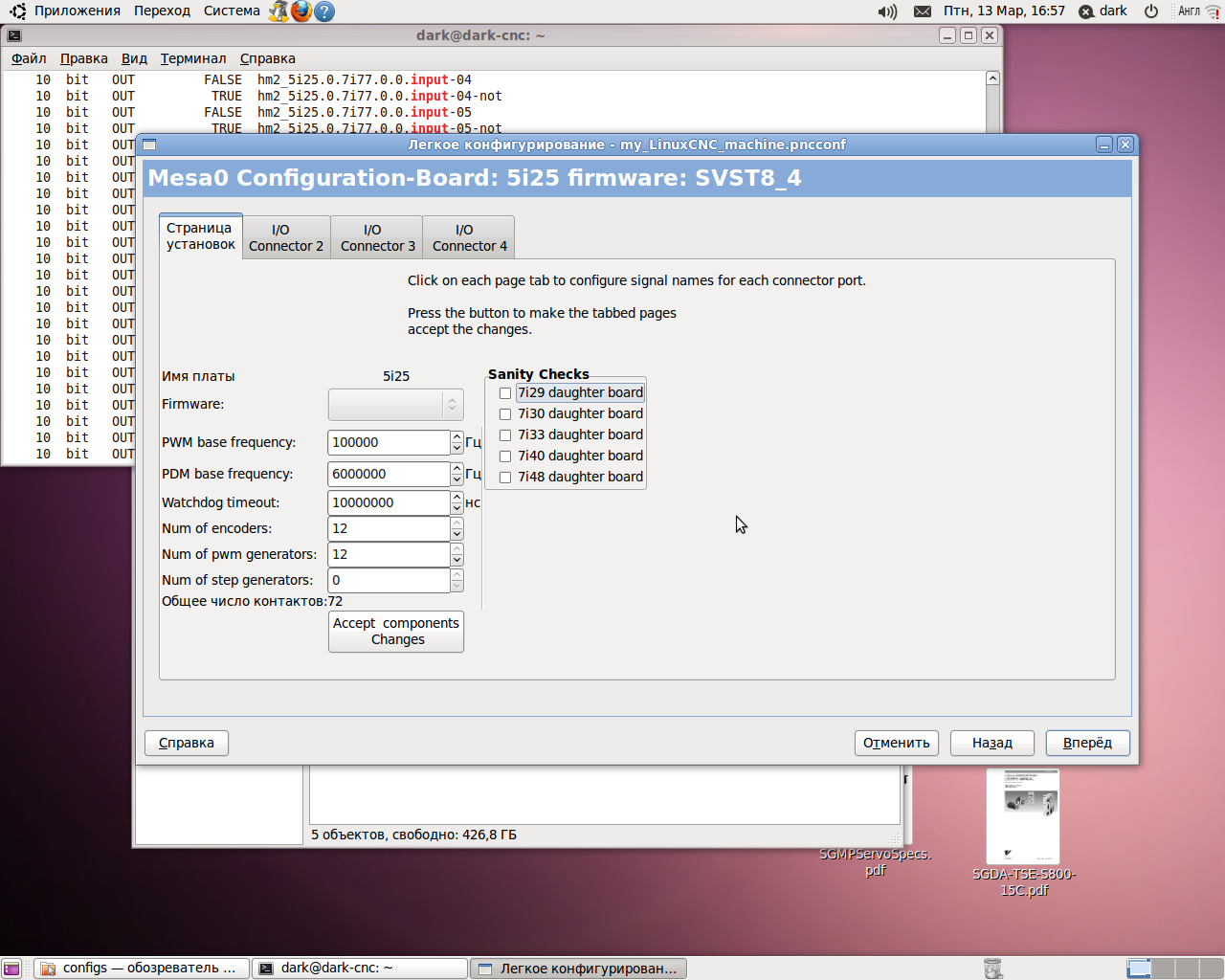Click the Англ keyboard layout indicator
Image resolution: width=1225 pixels, height=980 pixels.
(x=1189, y=11)
